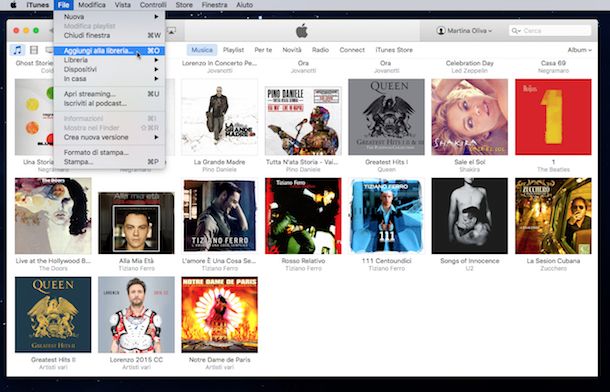The height and width of the screenshot is (392, 610).
Task: Open U2 Songs of Innocence cover
Action: (470, 216)
